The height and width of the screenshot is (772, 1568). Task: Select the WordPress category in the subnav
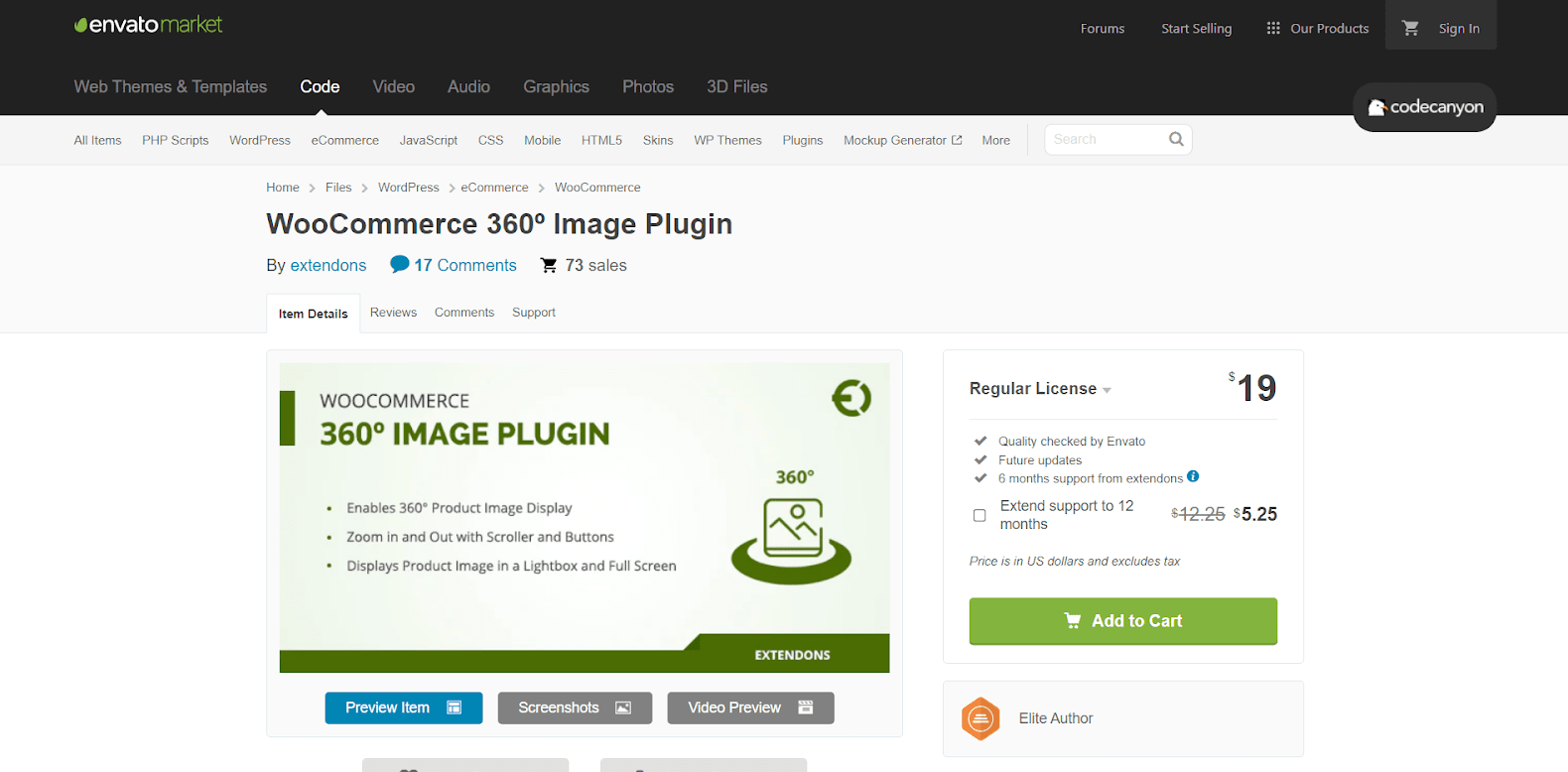coord(260,140)
